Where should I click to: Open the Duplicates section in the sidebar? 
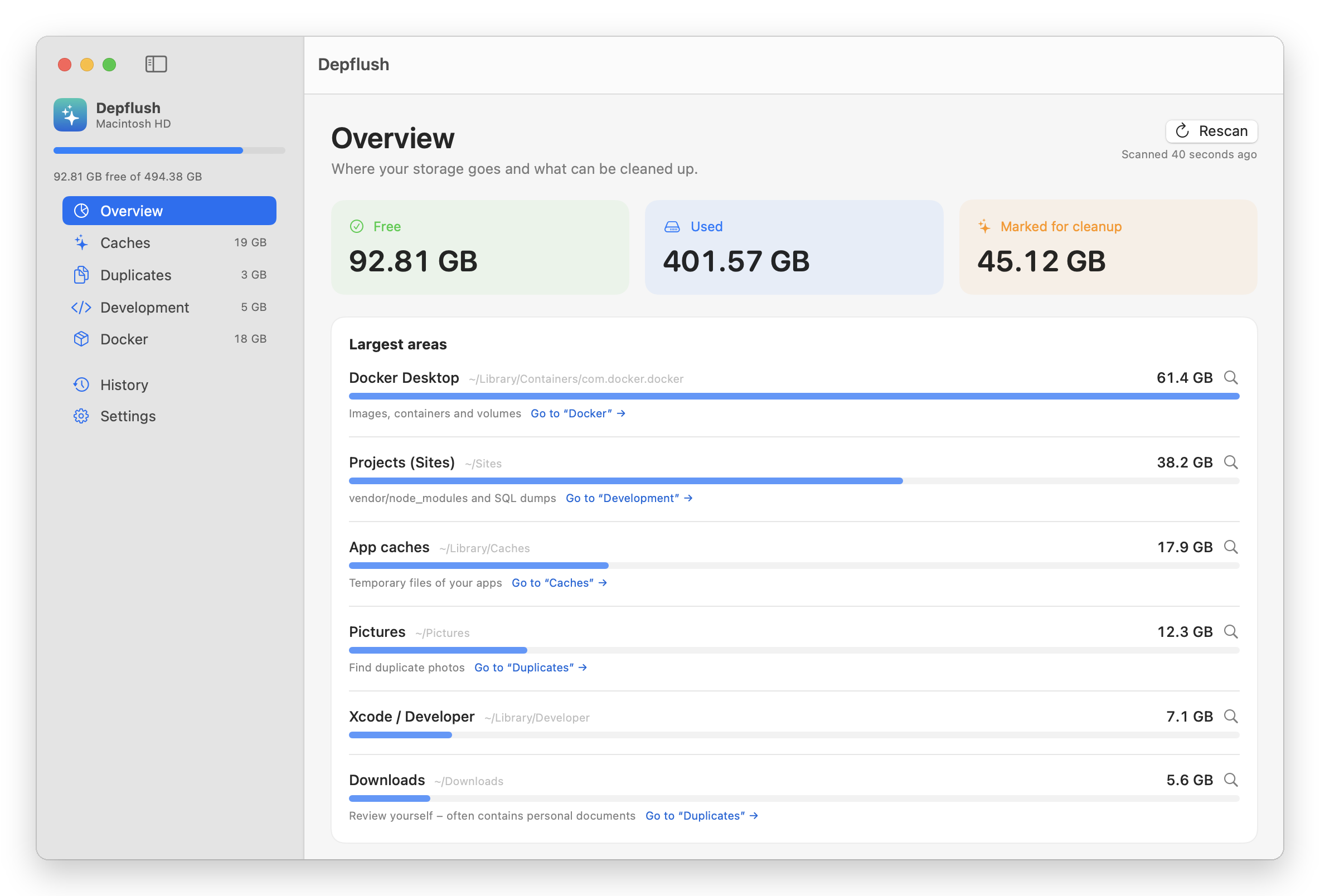coord(169,275)
